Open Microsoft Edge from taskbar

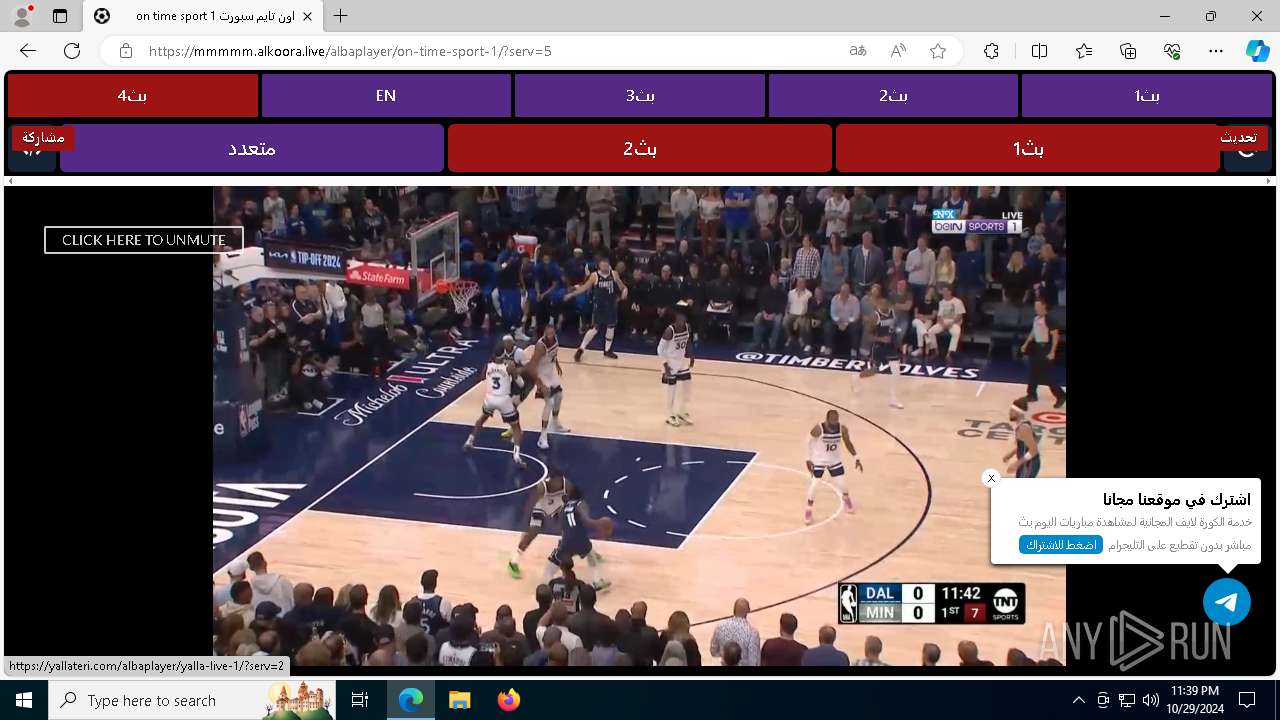pyautogui.click(x=411, y=700)
